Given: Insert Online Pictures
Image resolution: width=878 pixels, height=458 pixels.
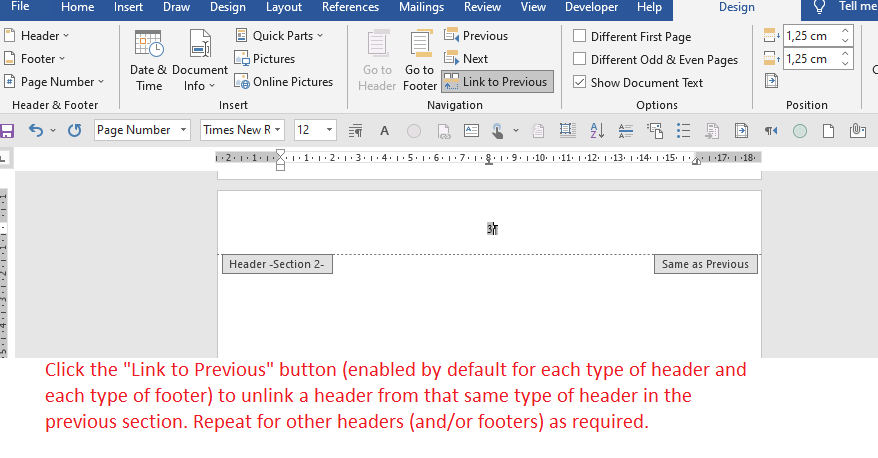Looking at the screenshot, I should click(283, 82).
